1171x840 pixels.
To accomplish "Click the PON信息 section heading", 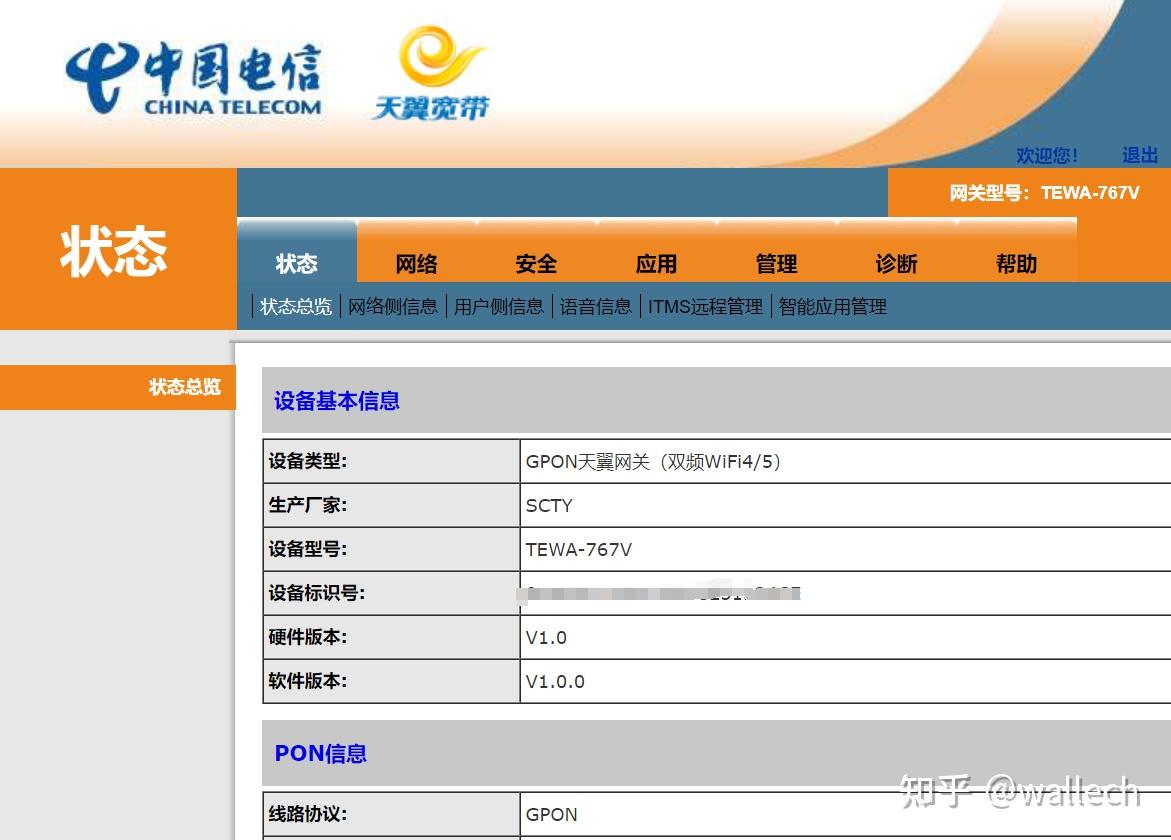I will 320,754.
